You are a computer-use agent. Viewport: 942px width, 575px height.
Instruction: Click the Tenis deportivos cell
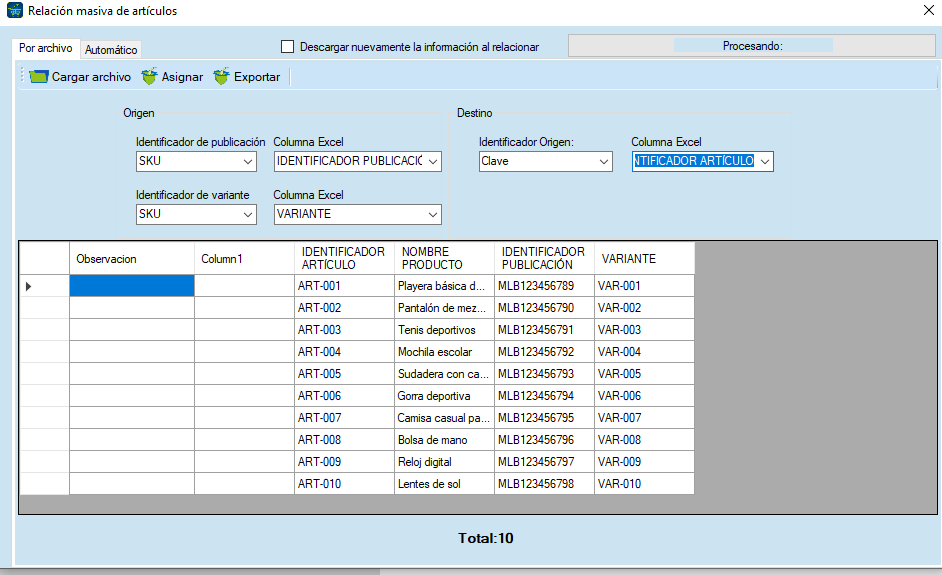click(445, 330)
